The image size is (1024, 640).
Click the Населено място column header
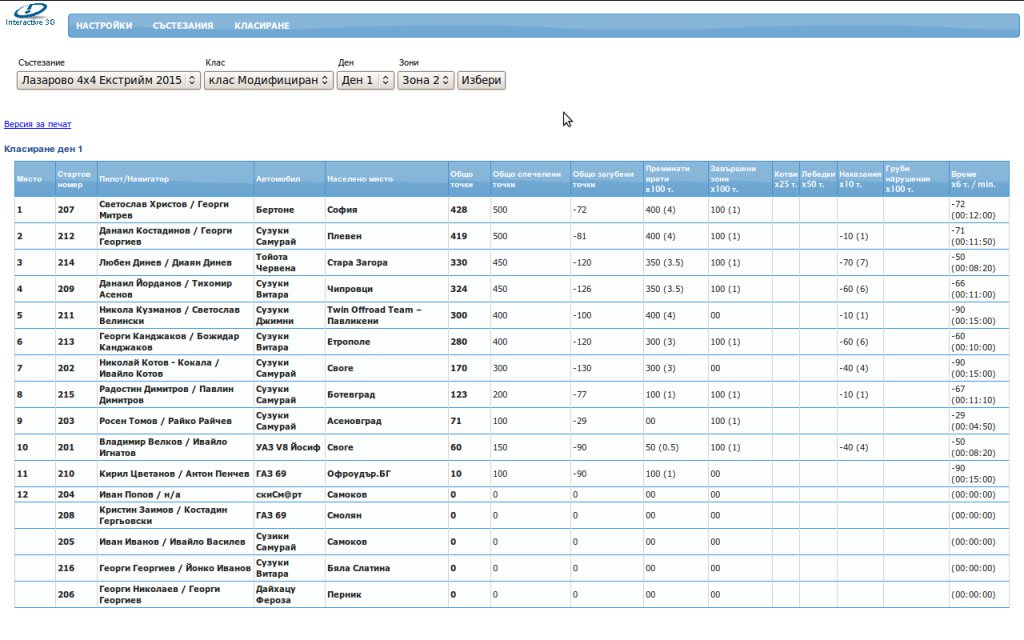pos(360,179)
